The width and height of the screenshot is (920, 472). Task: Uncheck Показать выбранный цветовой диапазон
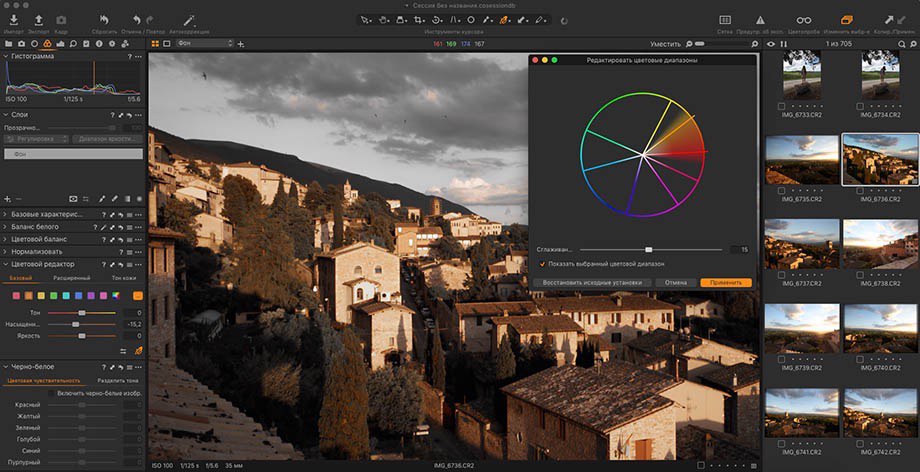542,264
